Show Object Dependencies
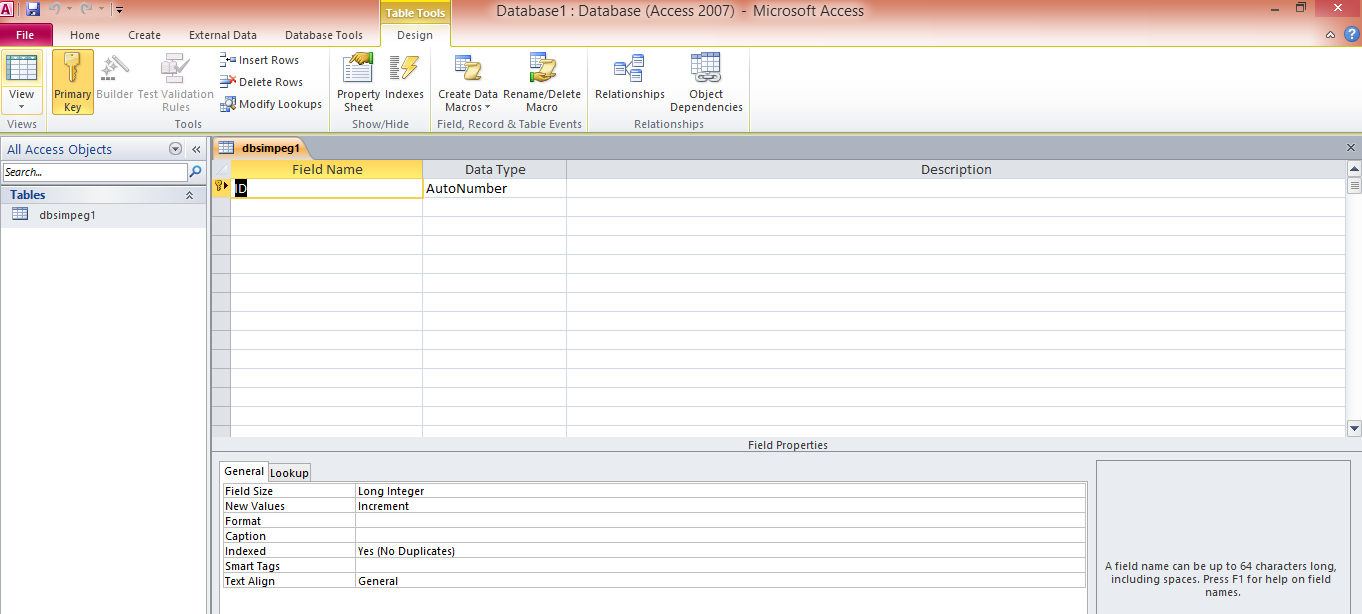Screen dimensions: 1362x614 pos(706,82)
